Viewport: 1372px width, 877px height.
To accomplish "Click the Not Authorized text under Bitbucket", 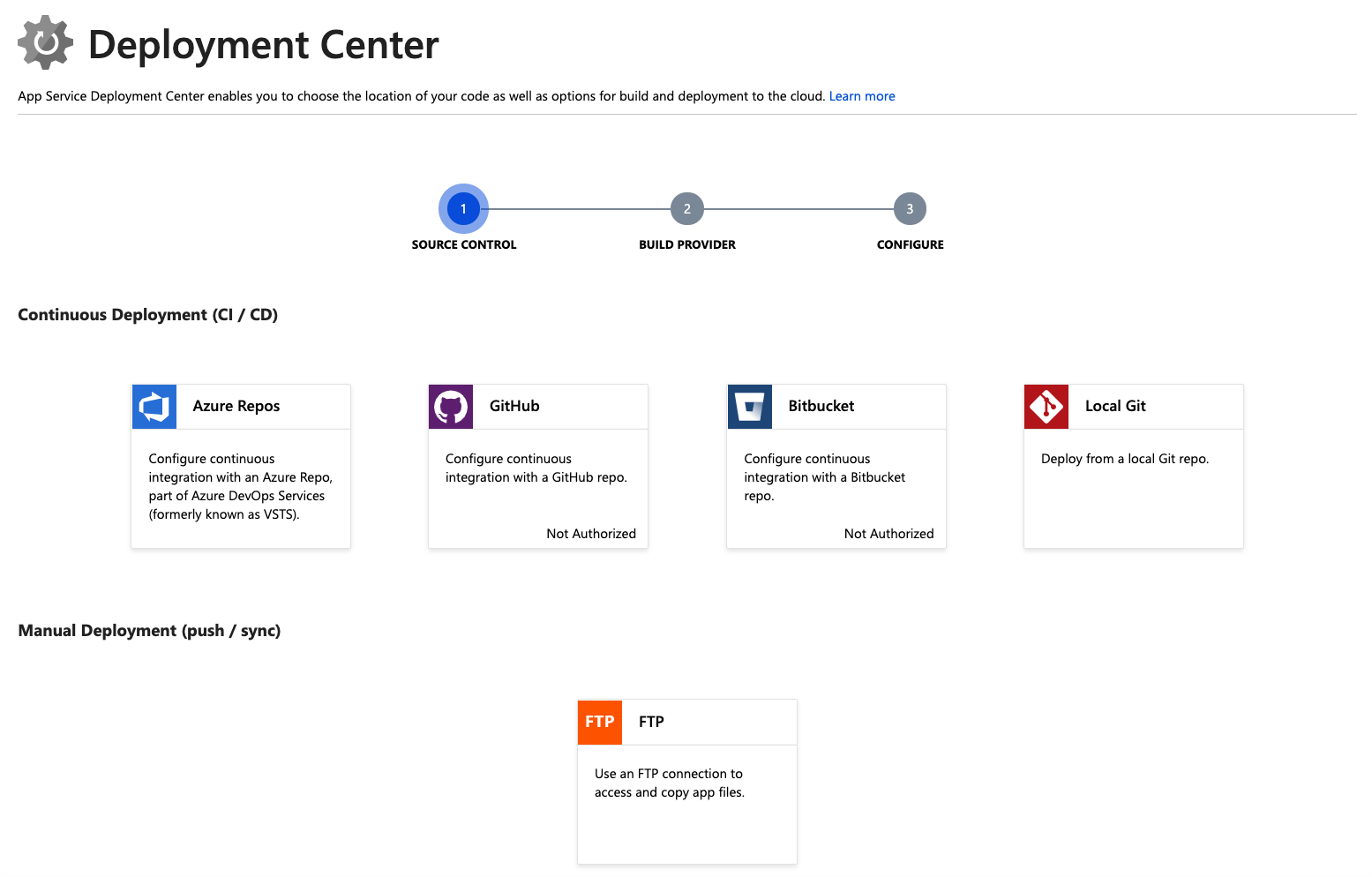I will [888, 533].
